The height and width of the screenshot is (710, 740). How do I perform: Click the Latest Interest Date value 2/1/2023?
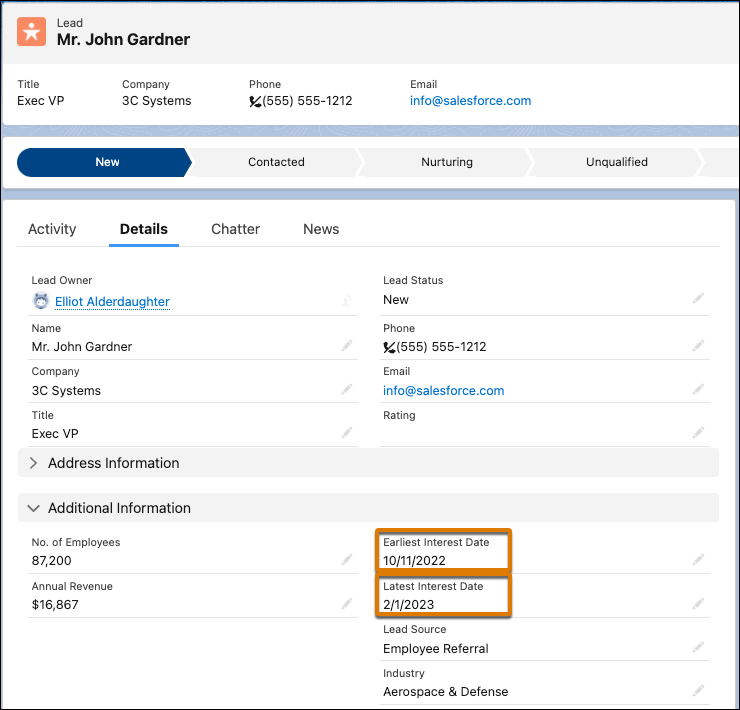click(x=409, y=605)
